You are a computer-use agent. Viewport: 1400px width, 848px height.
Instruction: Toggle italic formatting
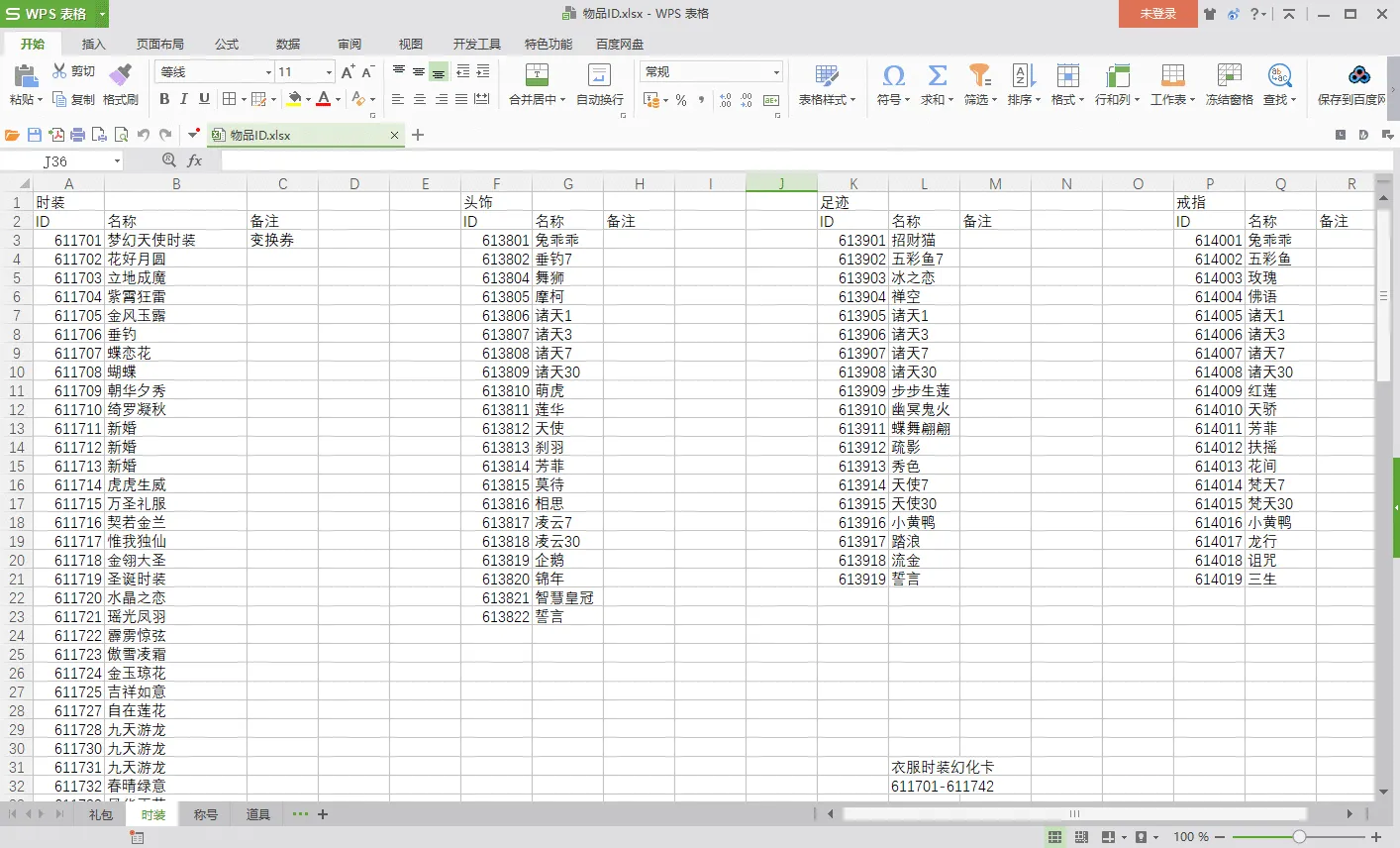tap(184, 99)
